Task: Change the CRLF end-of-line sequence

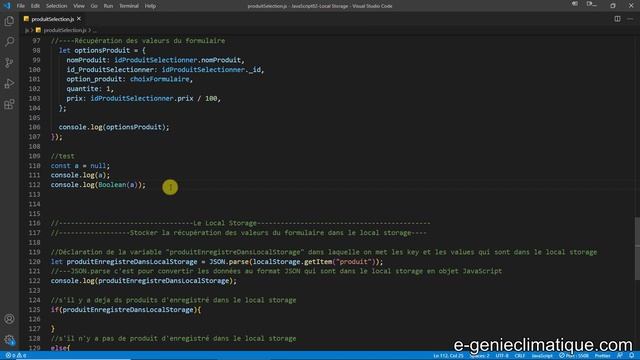Action: (x=519, y=356)
